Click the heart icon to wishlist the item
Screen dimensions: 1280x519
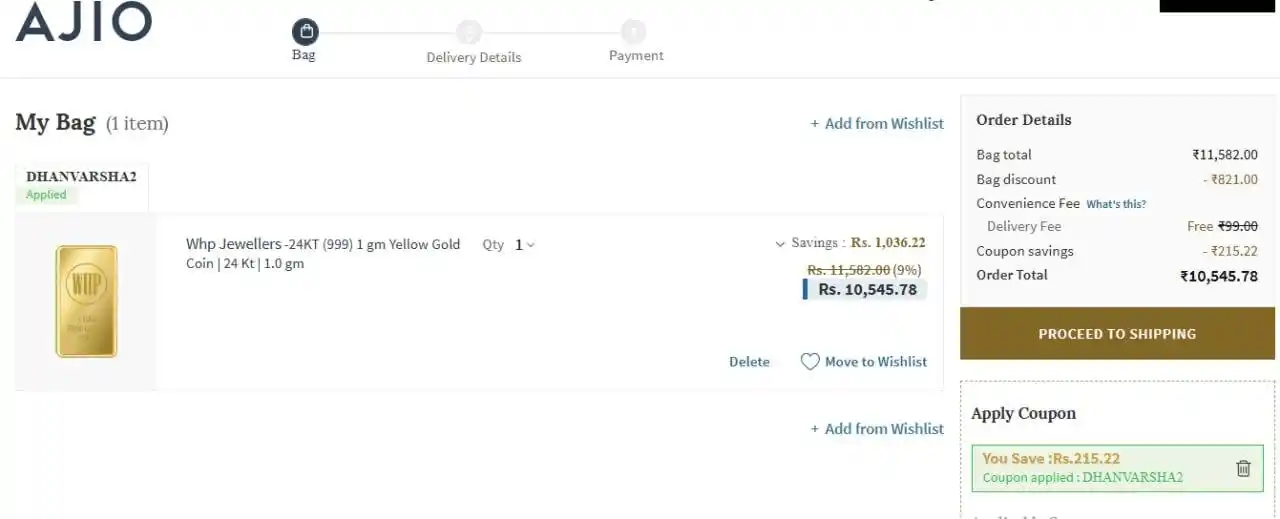pos(810,362)
